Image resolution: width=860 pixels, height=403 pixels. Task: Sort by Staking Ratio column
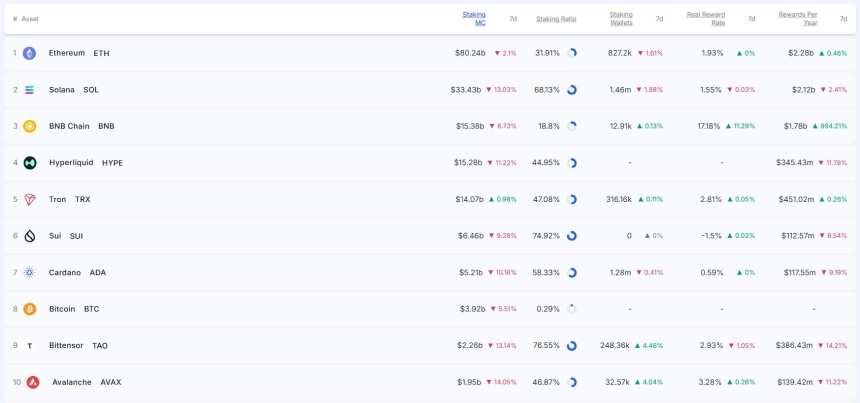[x=556, y=19]
